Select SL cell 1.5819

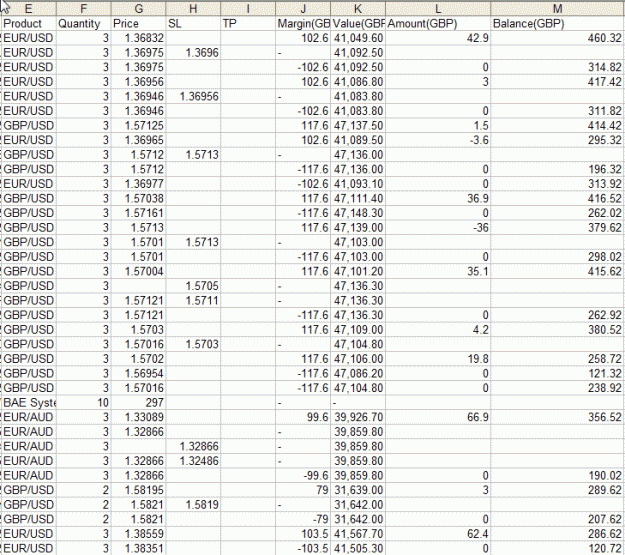click(x=193, y=505)
